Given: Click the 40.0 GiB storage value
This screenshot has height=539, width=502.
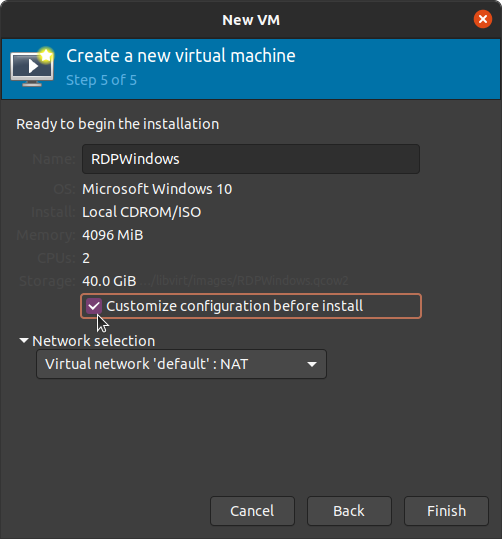Looking at the screenshot, I should [x=109, y=281].
